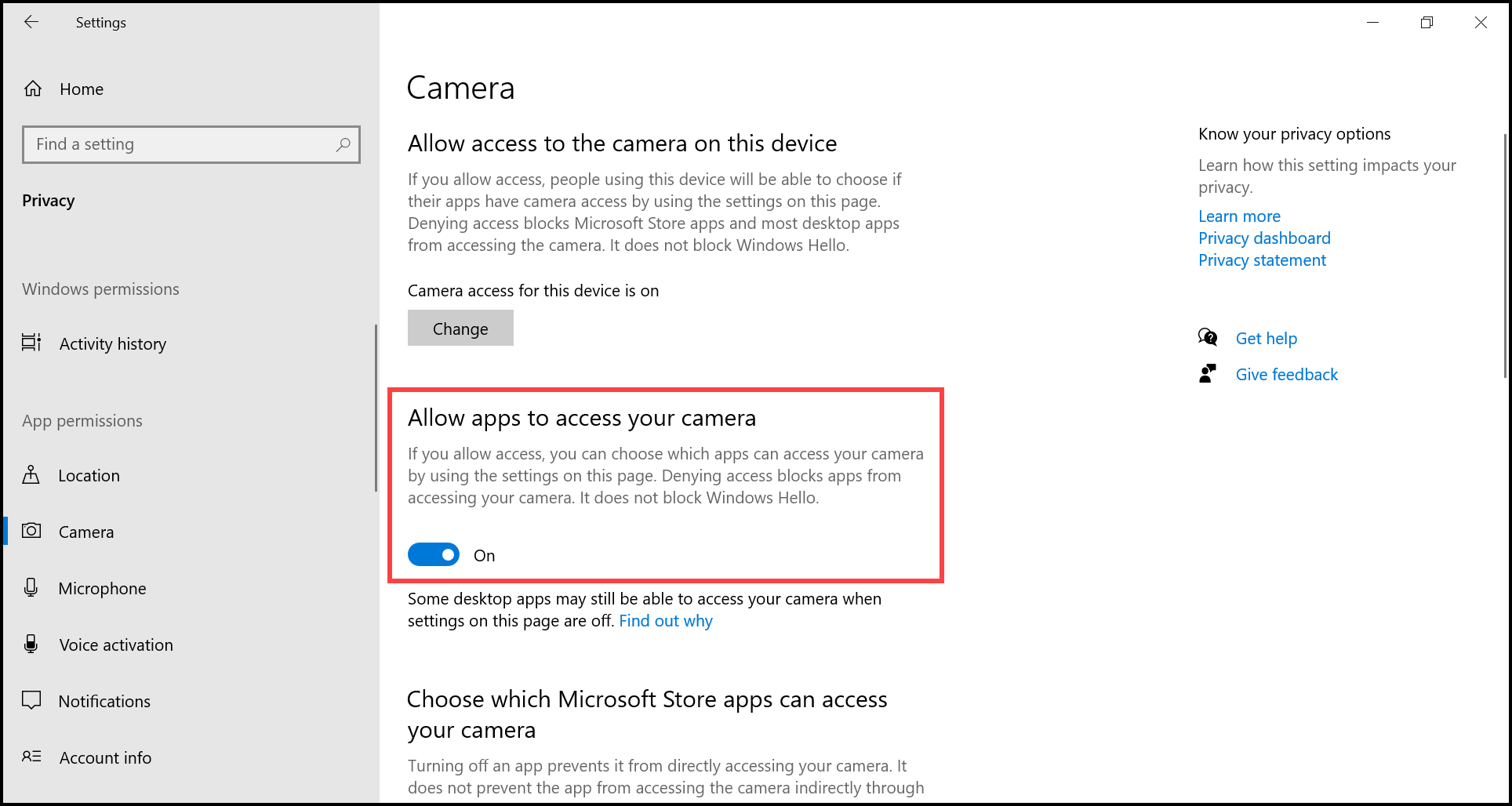1512x806 pixels.
Task: Click the back arrow at top left
Action: coord(31,22)
